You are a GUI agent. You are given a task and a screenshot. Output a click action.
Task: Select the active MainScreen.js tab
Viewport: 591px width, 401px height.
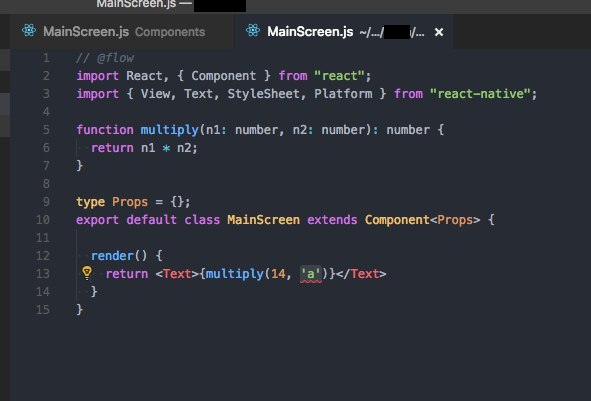click(x=344, y=32)
